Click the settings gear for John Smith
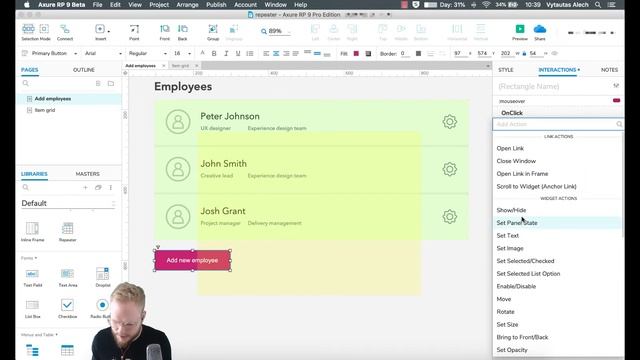 pyautogui.click(x=449, y=169)
